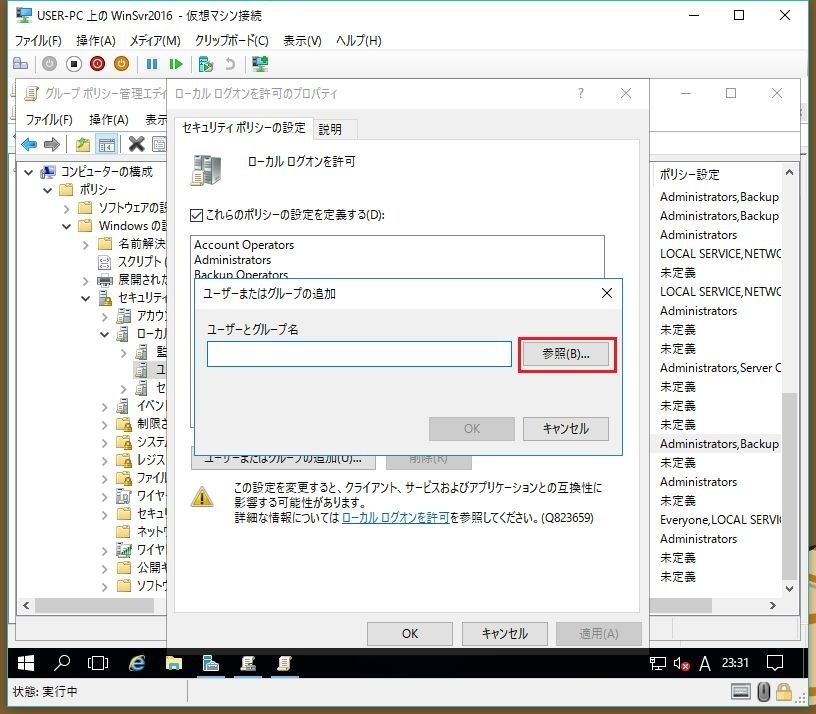816x714 pixels.
Task: Switch to the 説明 tab
Action: (330, 129)
